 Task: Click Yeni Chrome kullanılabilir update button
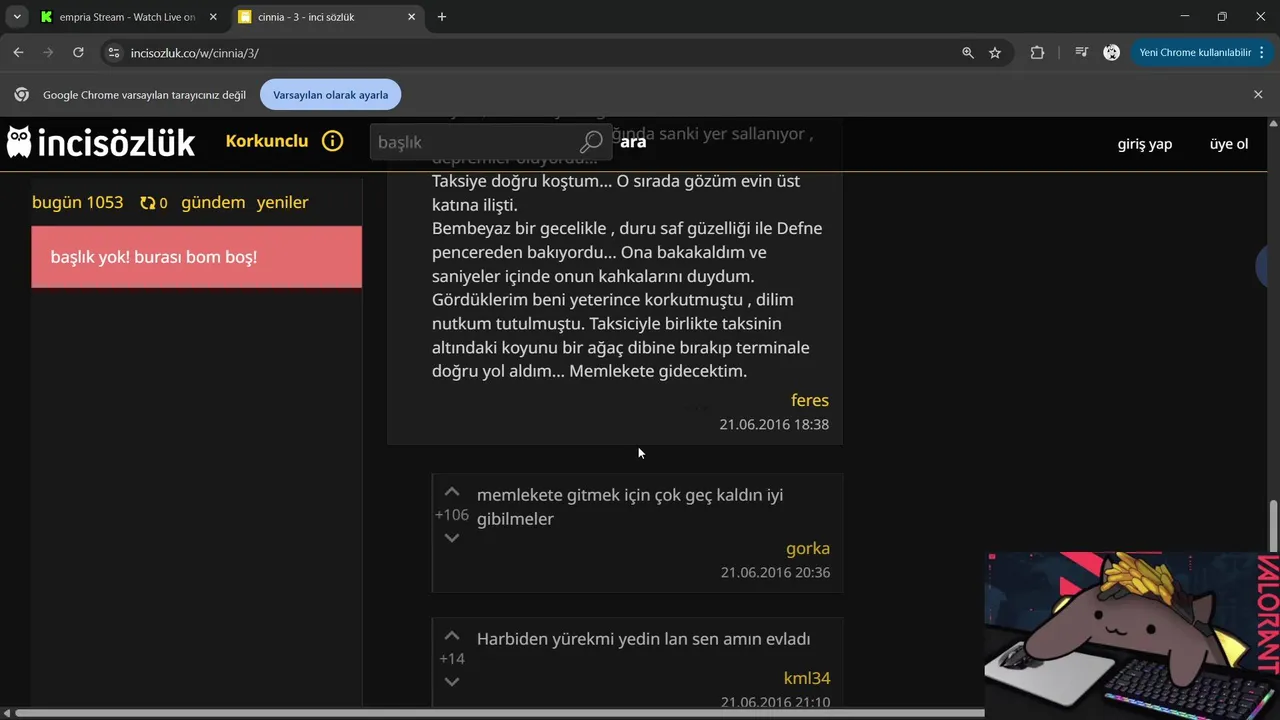(x=1194, y=53)
